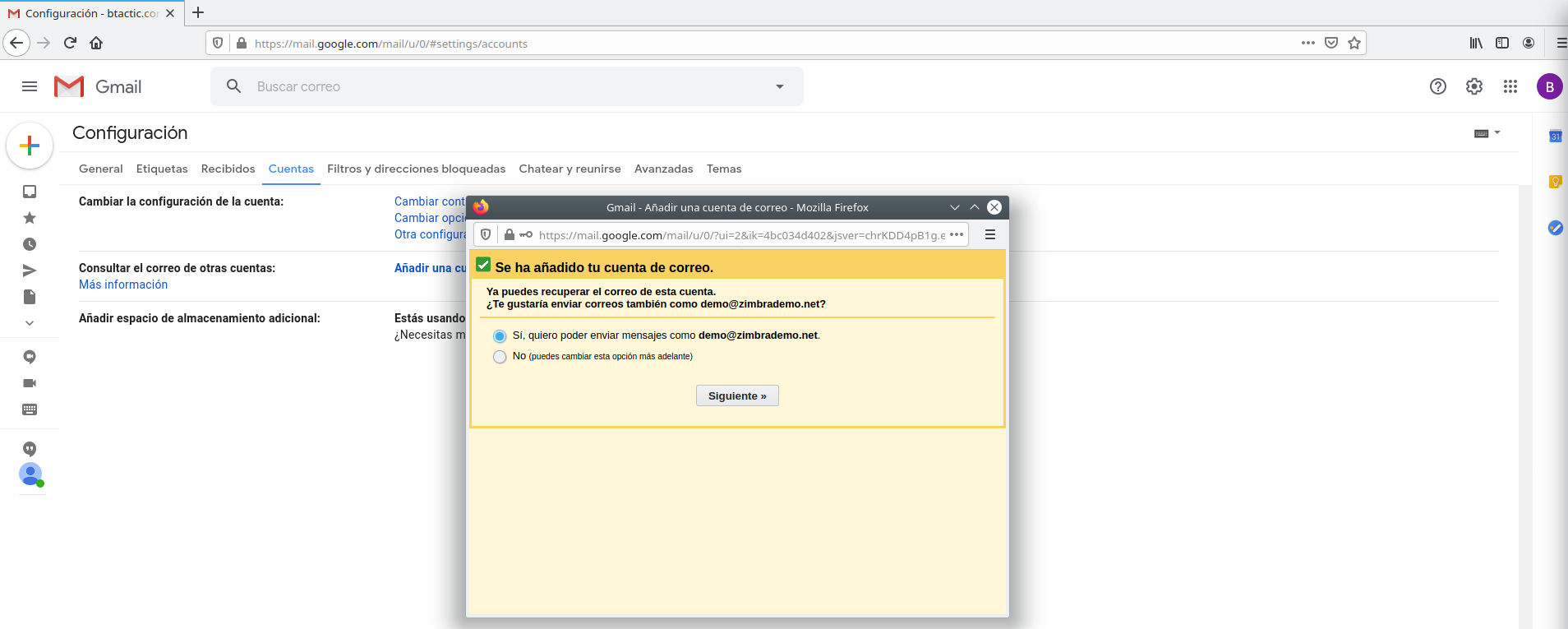The width and height of the screenshot is (1568, 629).
Task: Open popup window hamburger menu
Action: pyautogui.click(x=990, y=234)
